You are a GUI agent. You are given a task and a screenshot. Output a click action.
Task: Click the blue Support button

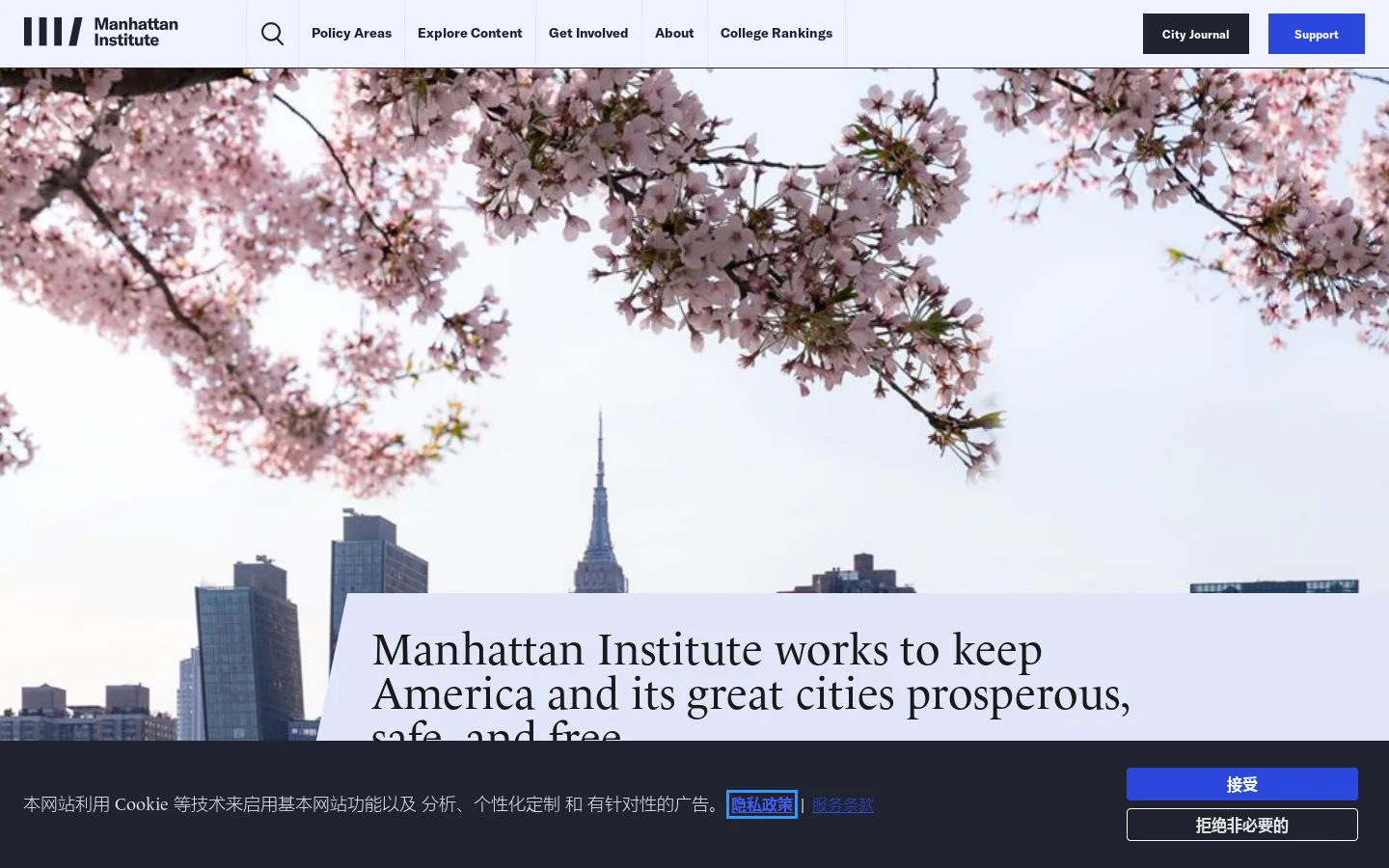[x=1317, y=34]
